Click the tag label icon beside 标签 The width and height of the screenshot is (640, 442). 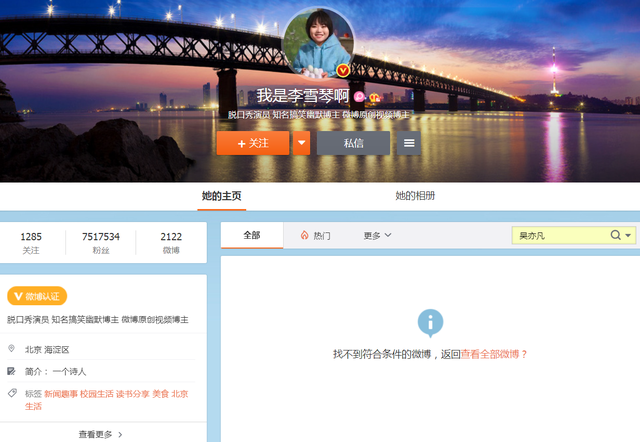[12, 393]
